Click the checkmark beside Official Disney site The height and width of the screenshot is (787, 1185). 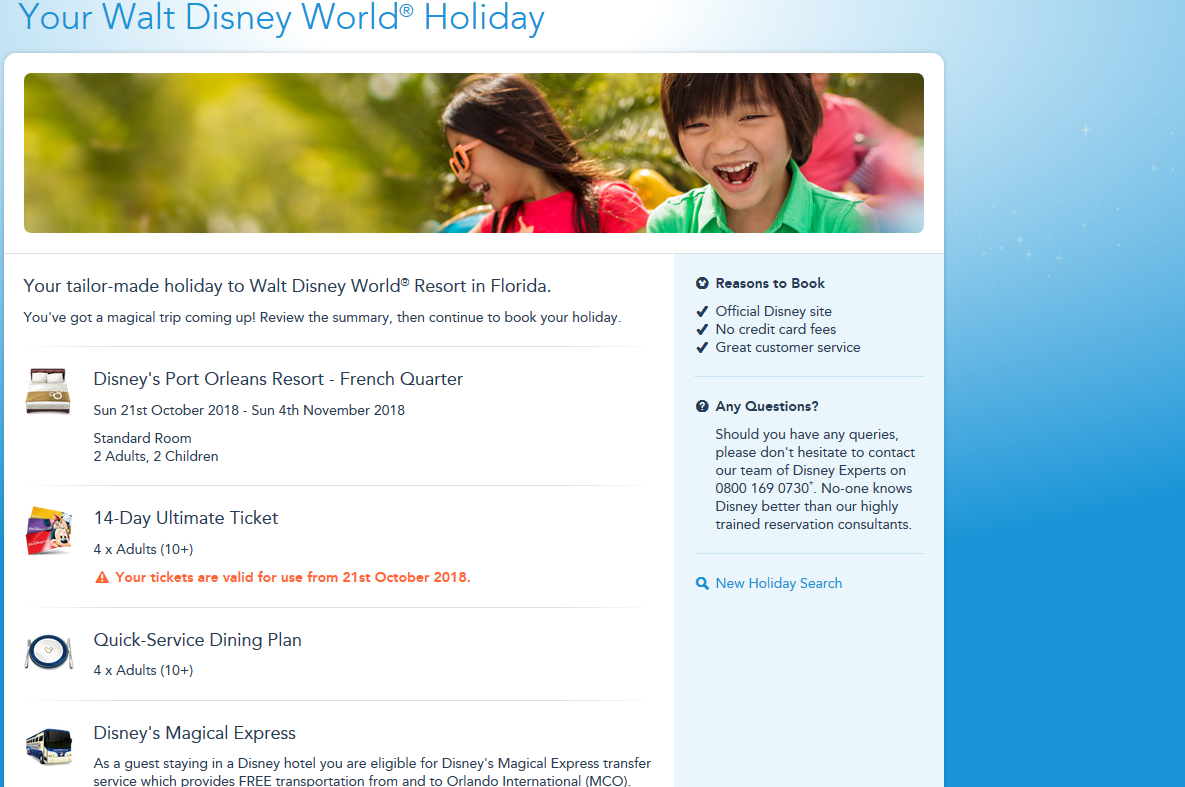click(702, 311)
